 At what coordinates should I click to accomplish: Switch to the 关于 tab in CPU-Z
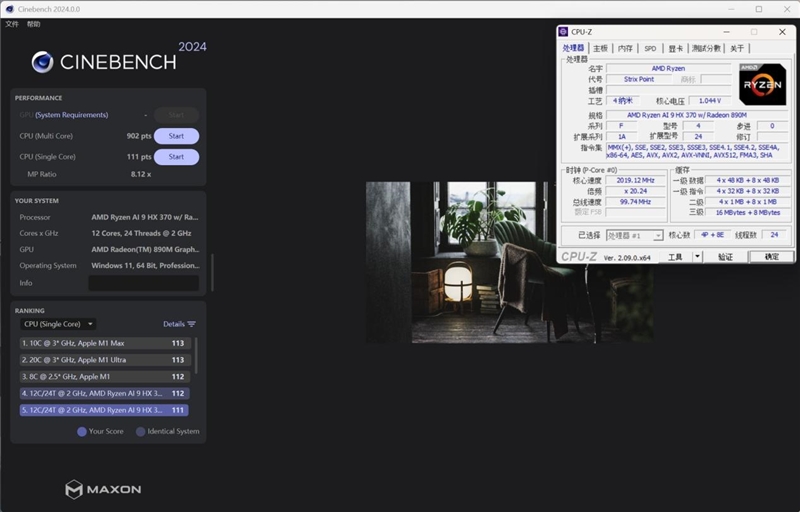[x=737, y=48]
